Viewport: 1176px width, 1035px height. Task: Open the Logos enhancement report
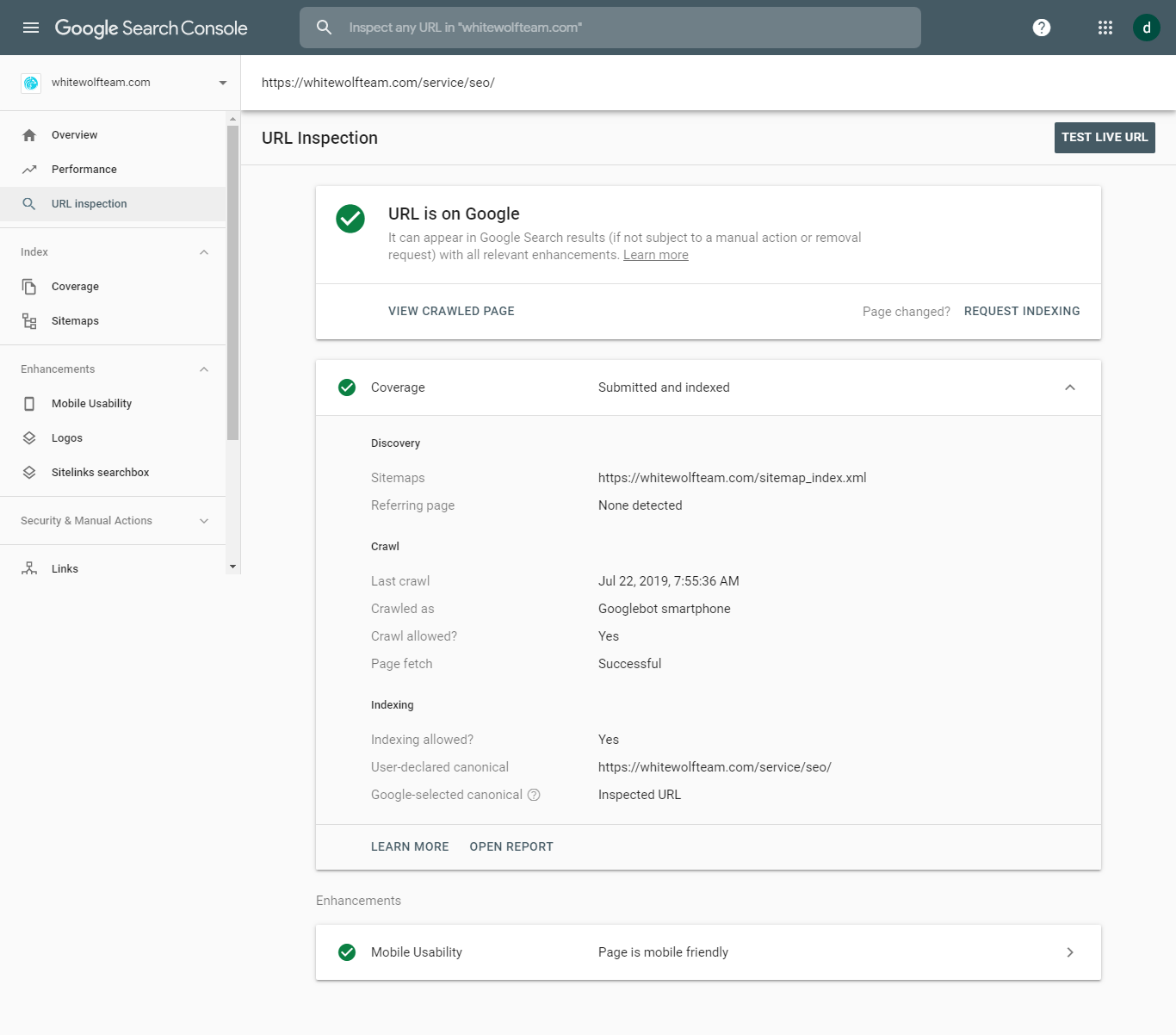113,438
